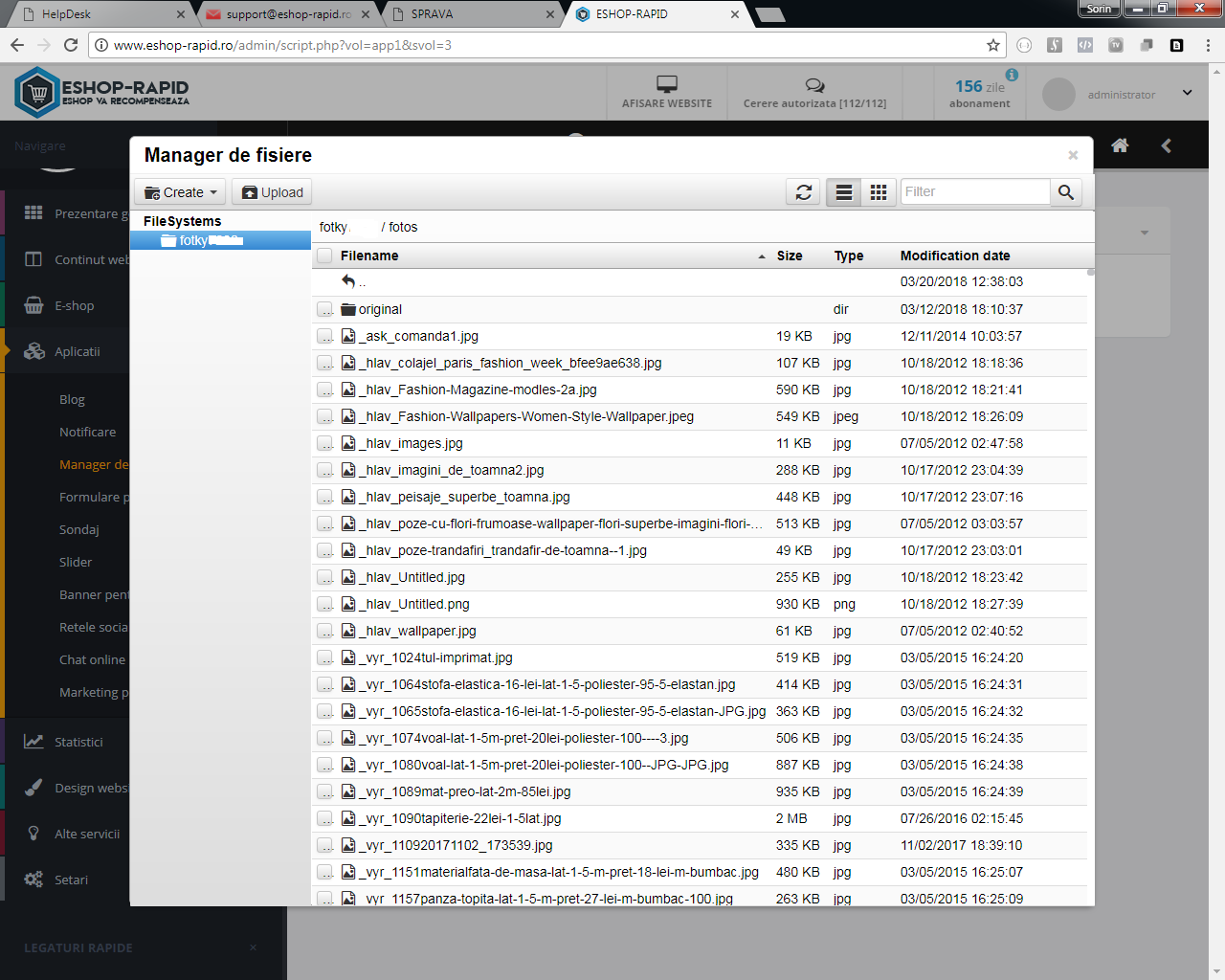
Task: Switch to the support@eshop-rapid mail tab
Action: 285,14
